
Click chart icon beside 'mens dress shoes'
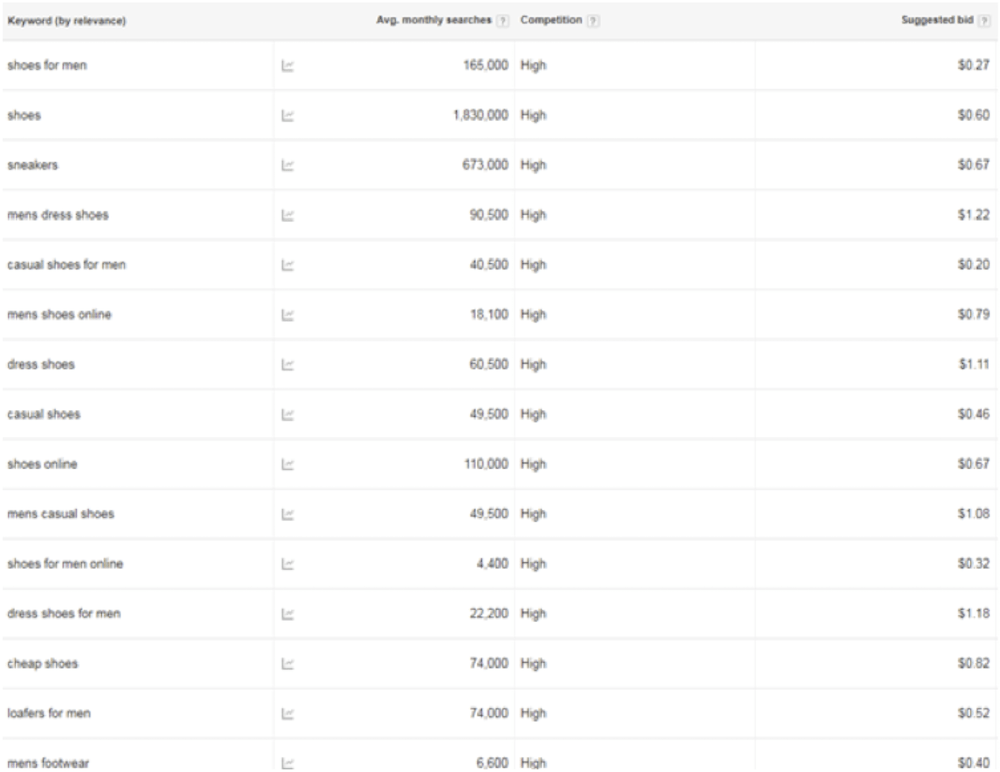point(287,215)
